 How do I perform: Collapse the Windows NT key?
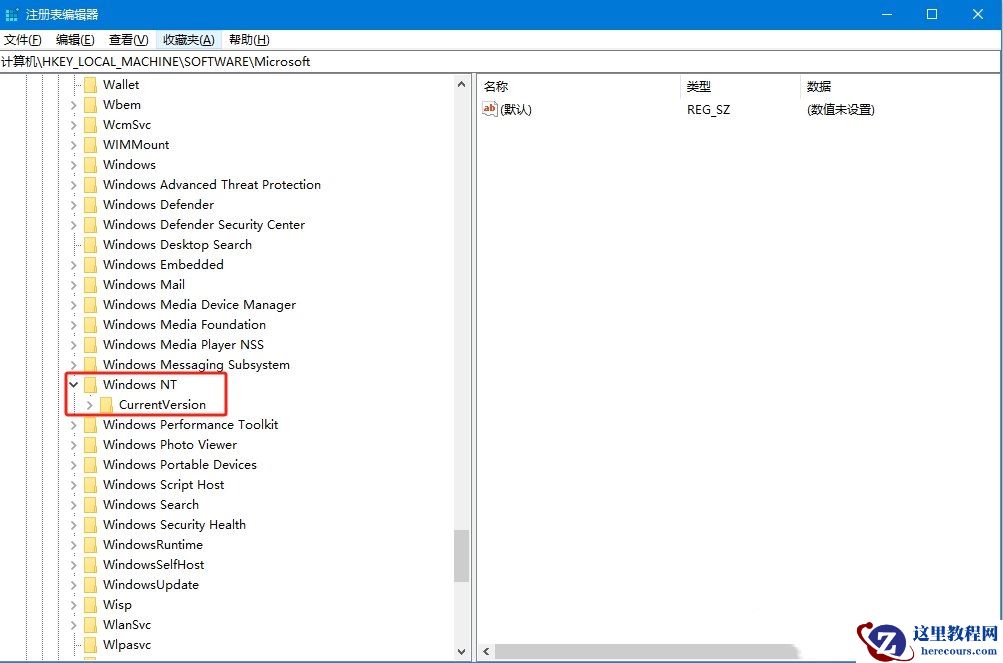click(x=72, y=384)
